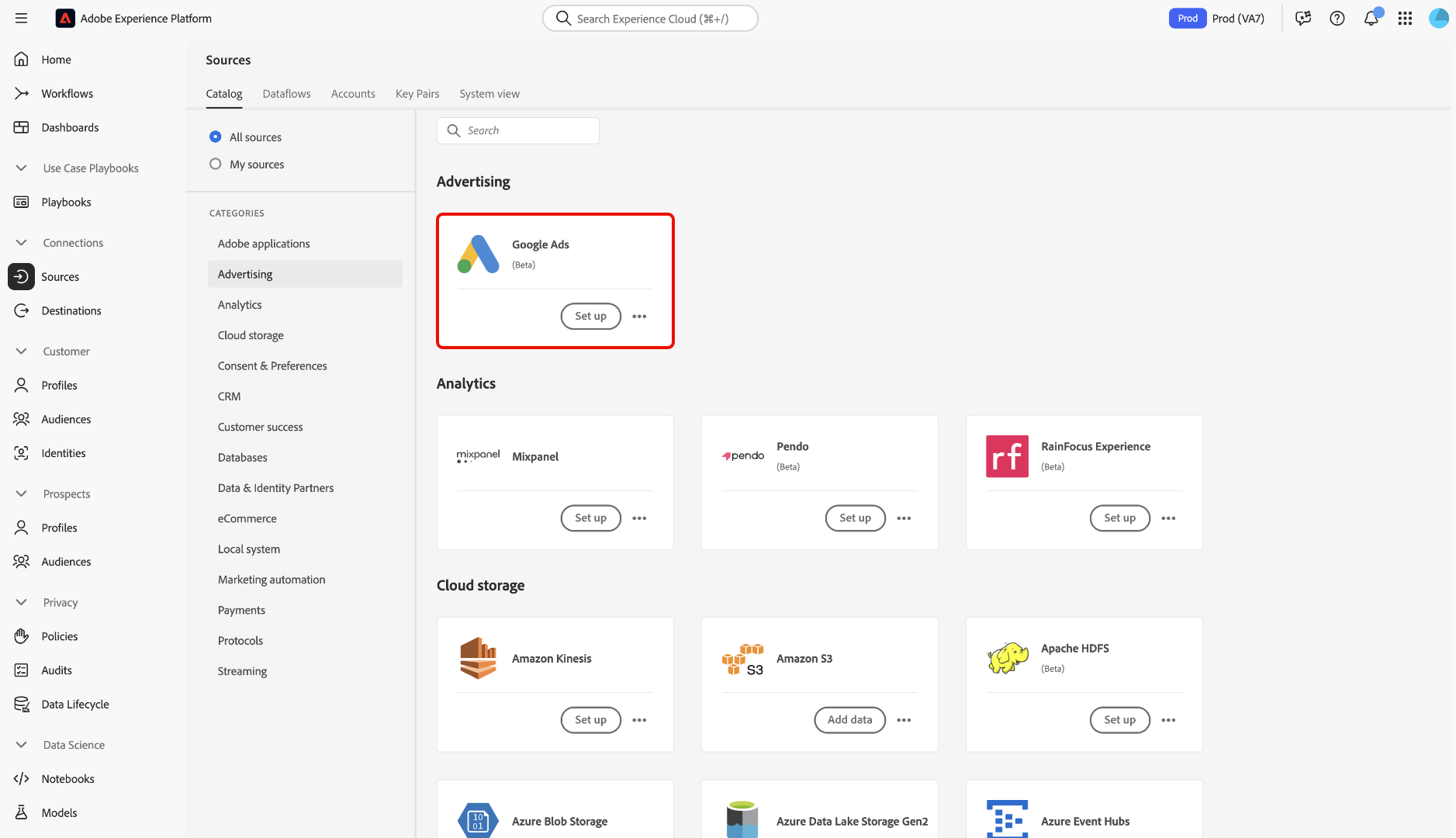Select the Cloud storage category

pyautogui.click(x=251, y=335)
